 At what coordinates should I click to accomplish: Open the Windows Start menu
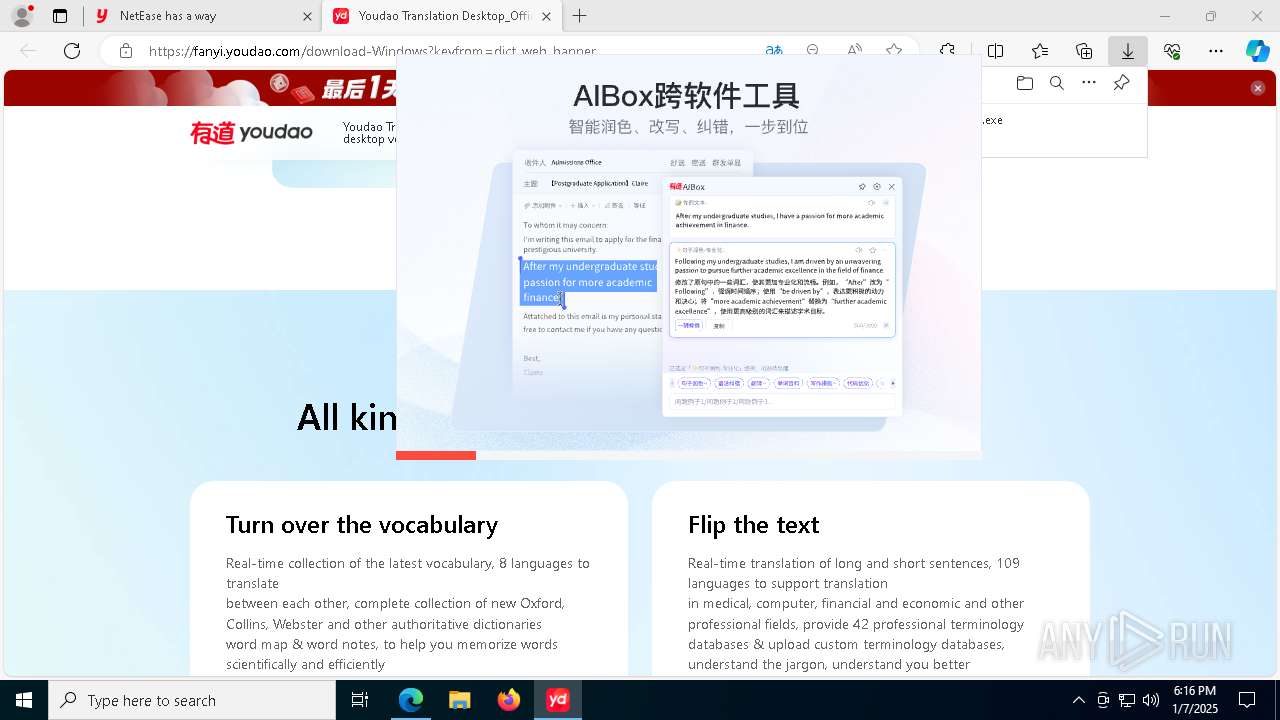(24, 700)
